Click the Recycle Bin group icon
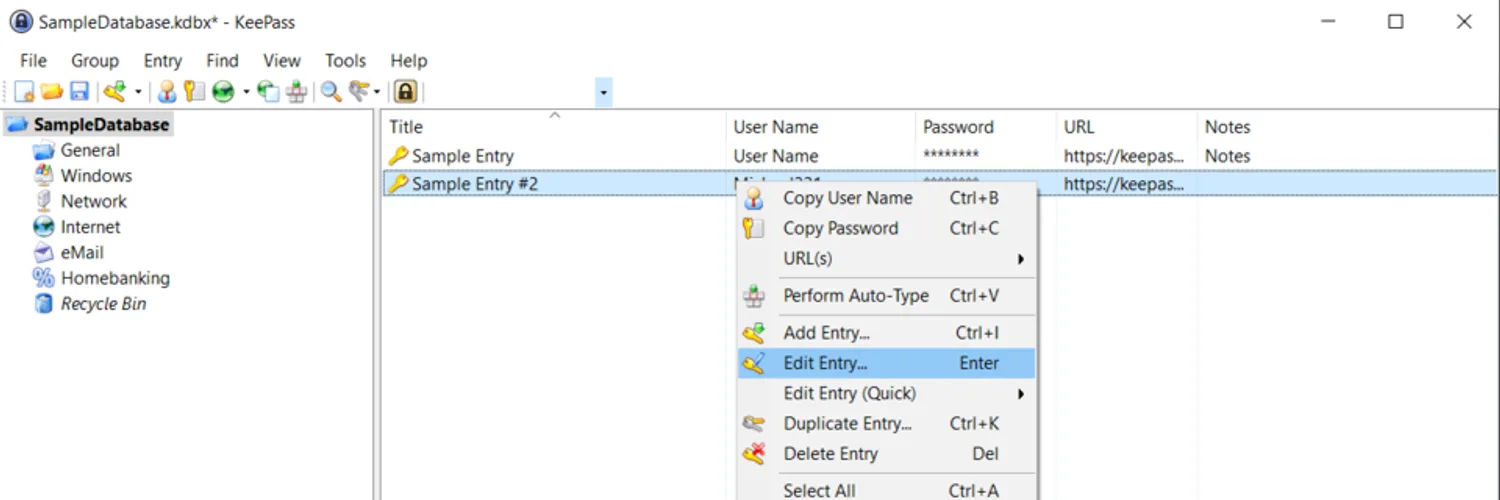Viewport: 1500px width, 500px height. (x=43, y=304)
